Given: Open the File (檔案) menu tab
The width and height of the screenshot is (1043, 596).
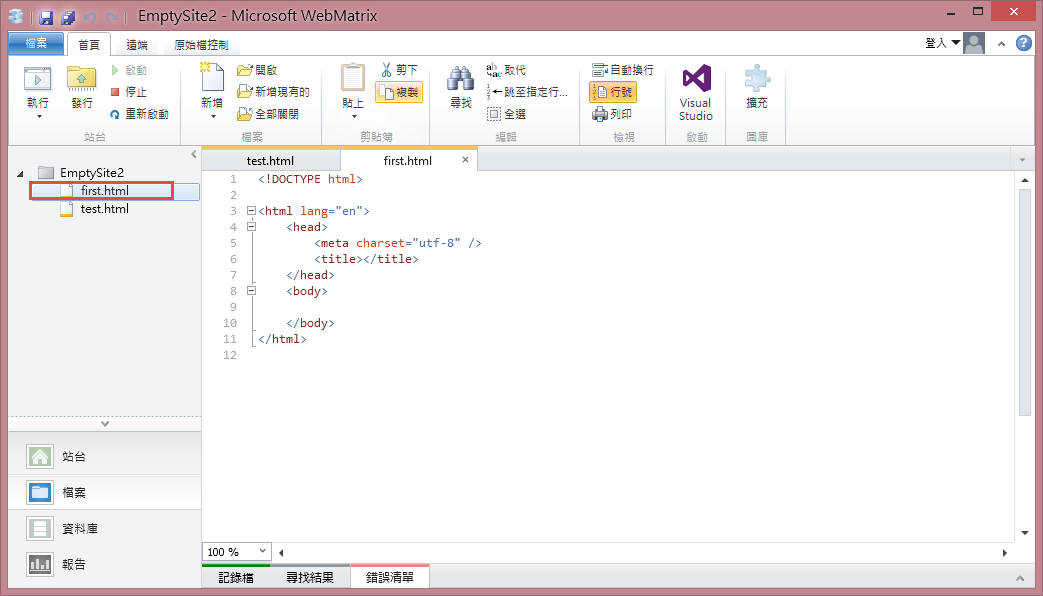Looking at the screenshot, I should [36, 43].
